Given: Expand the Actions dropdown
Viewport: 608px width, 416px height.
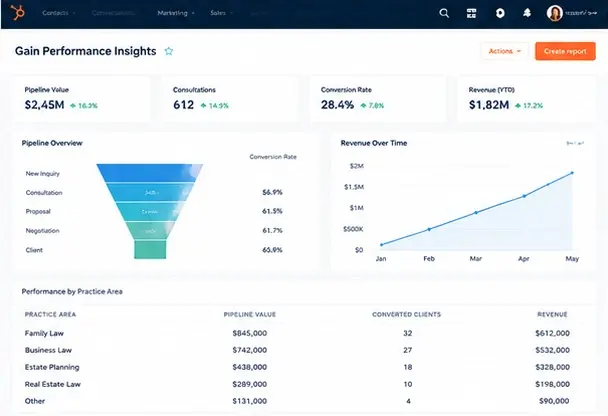Looking at the screenshot, I should tap(505, 51).
